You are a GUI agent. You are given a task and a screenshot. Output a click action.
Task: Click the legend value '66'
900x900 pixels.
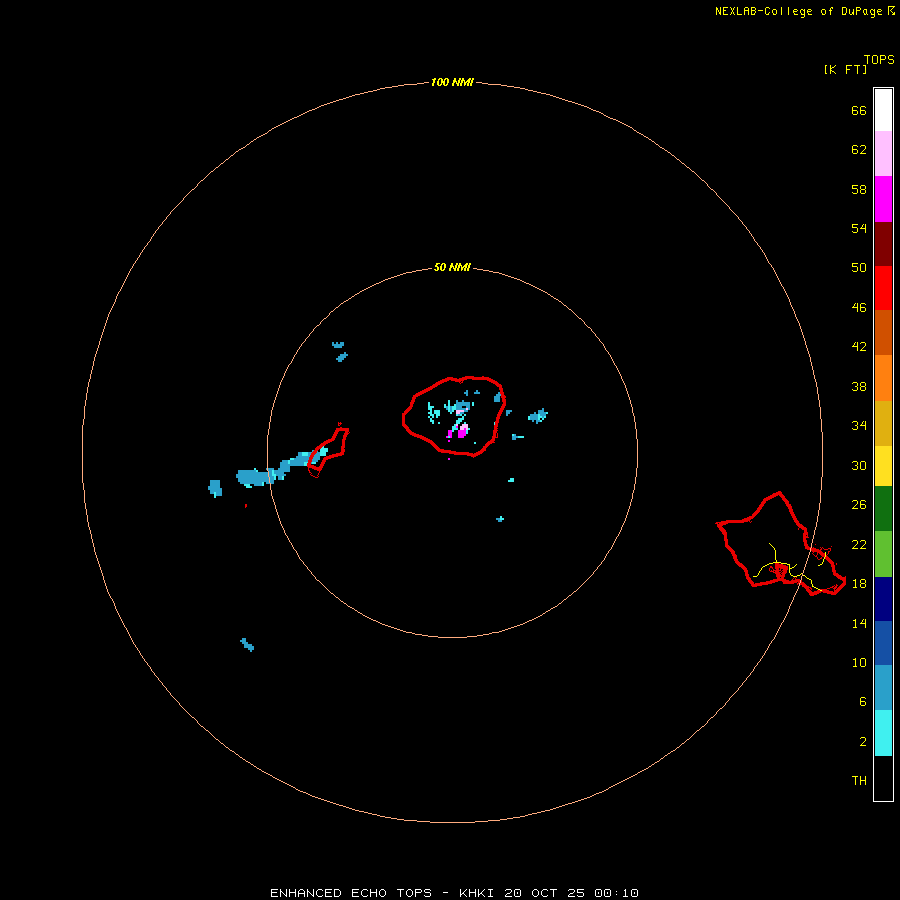tap(859, 110)
